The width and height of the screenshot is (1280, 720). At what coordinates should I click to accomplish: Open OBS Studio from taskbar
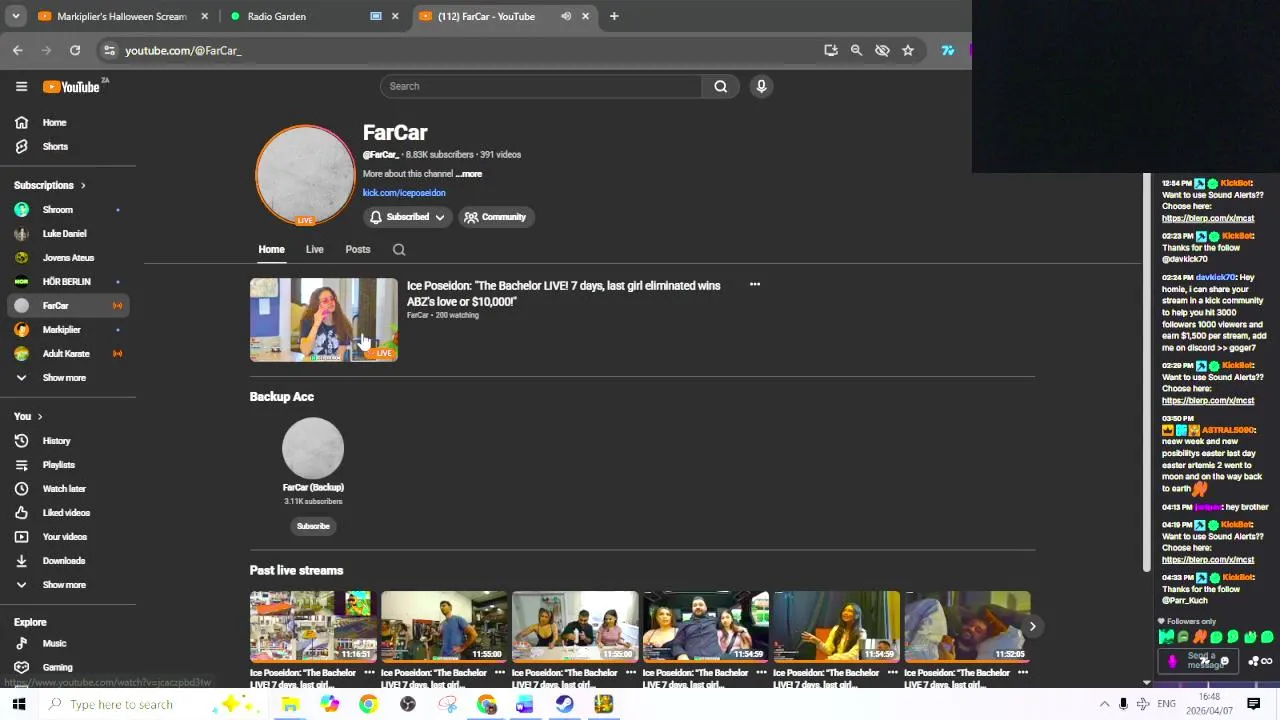(x=408, y=705)
